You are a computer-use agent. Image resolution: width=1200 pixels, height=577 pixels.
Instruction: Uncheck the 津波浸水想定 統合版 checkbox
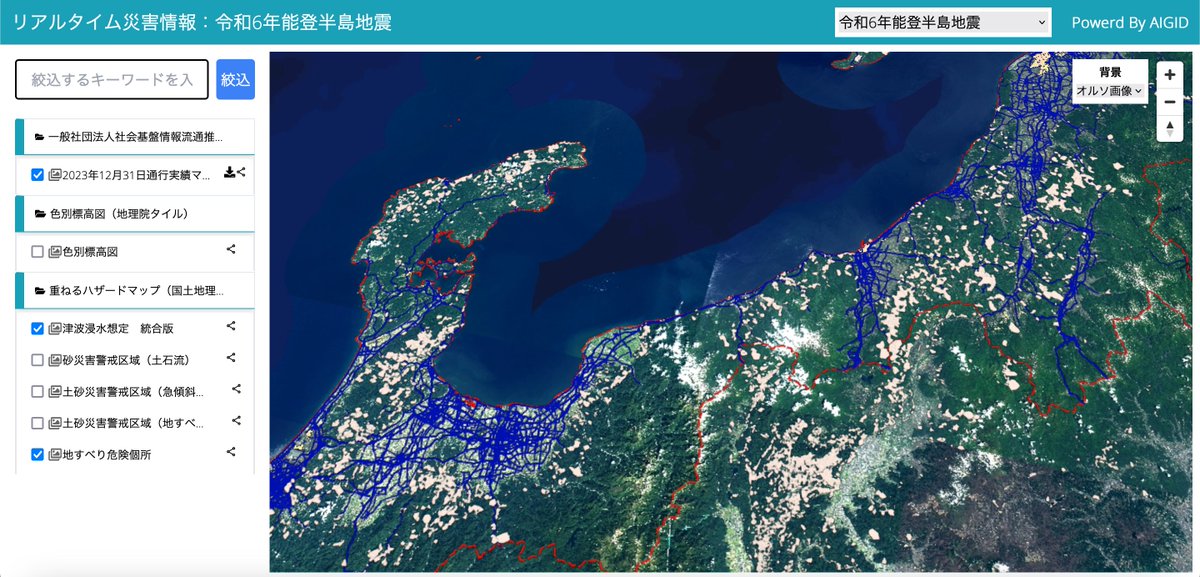click(38, 328)
